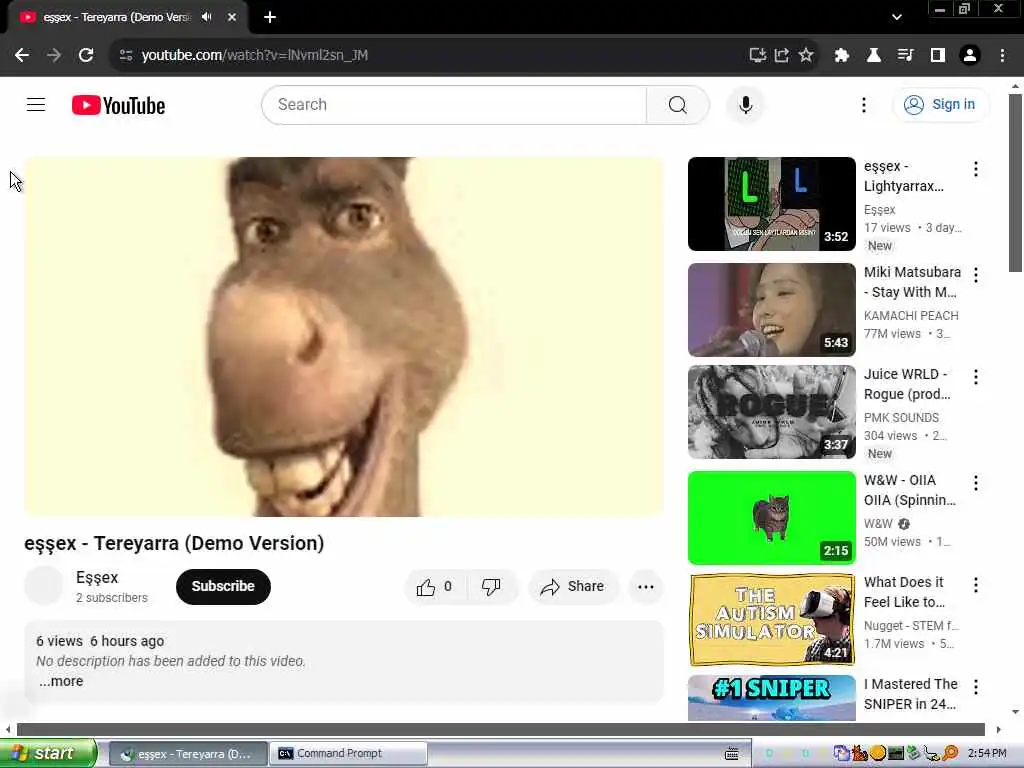Open Lightyarrax thumbnail 3:52
Viewport: 1024px width, 768px height.
pyautogui.click(x=771, y=204)
